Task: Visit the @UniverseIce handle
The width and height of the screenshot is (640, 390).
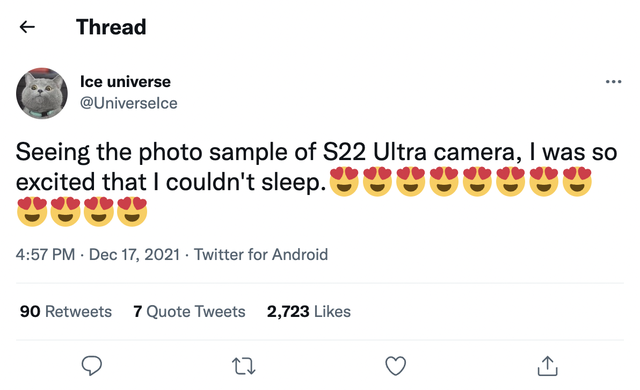Action: (x=129, y=103)
